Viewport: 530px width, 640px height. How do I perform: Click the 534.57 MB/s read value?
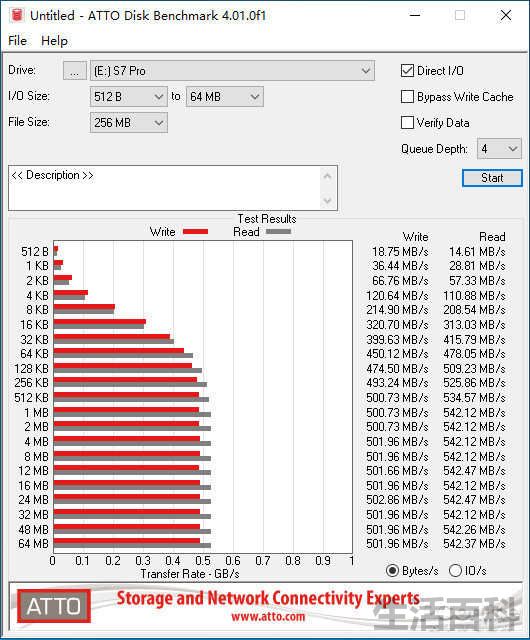point(474,398)
